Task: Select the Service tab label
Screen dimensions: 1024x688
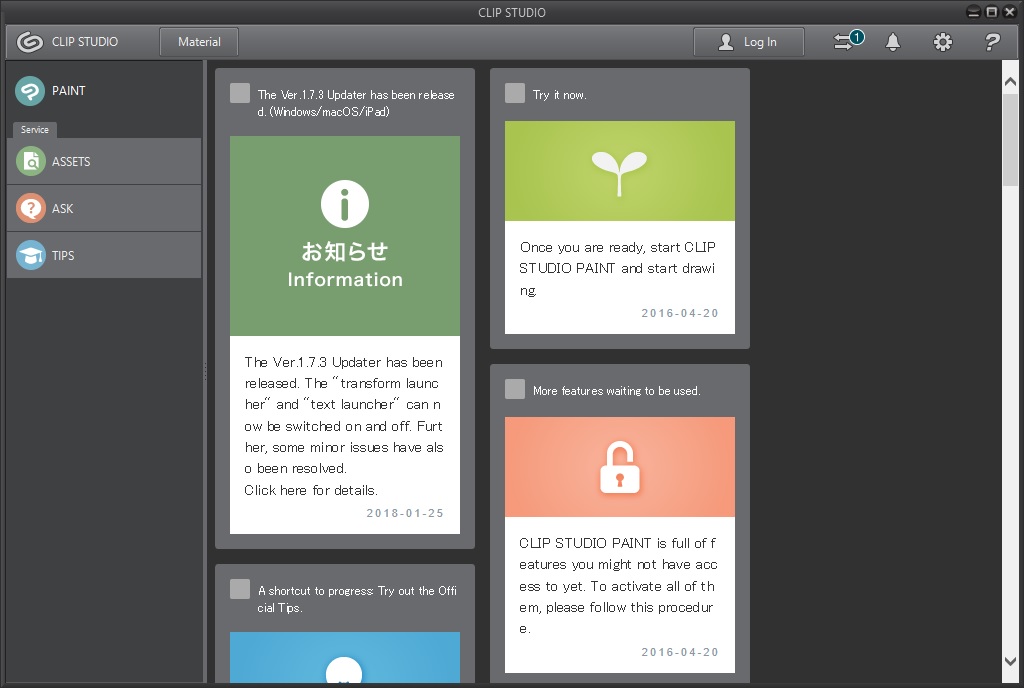Action: (x=35, y=129)
